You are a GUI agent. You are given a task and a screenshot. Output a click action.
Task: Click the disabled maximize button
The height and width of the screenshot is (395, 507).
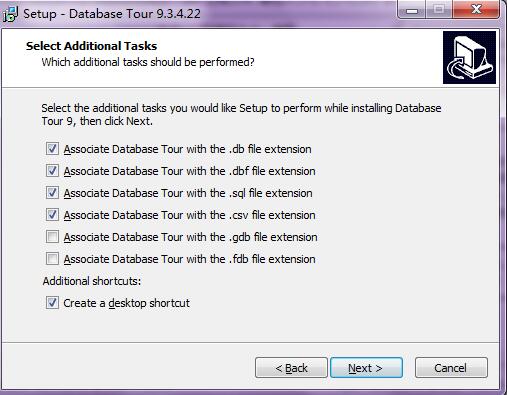[x=439, y=10]
